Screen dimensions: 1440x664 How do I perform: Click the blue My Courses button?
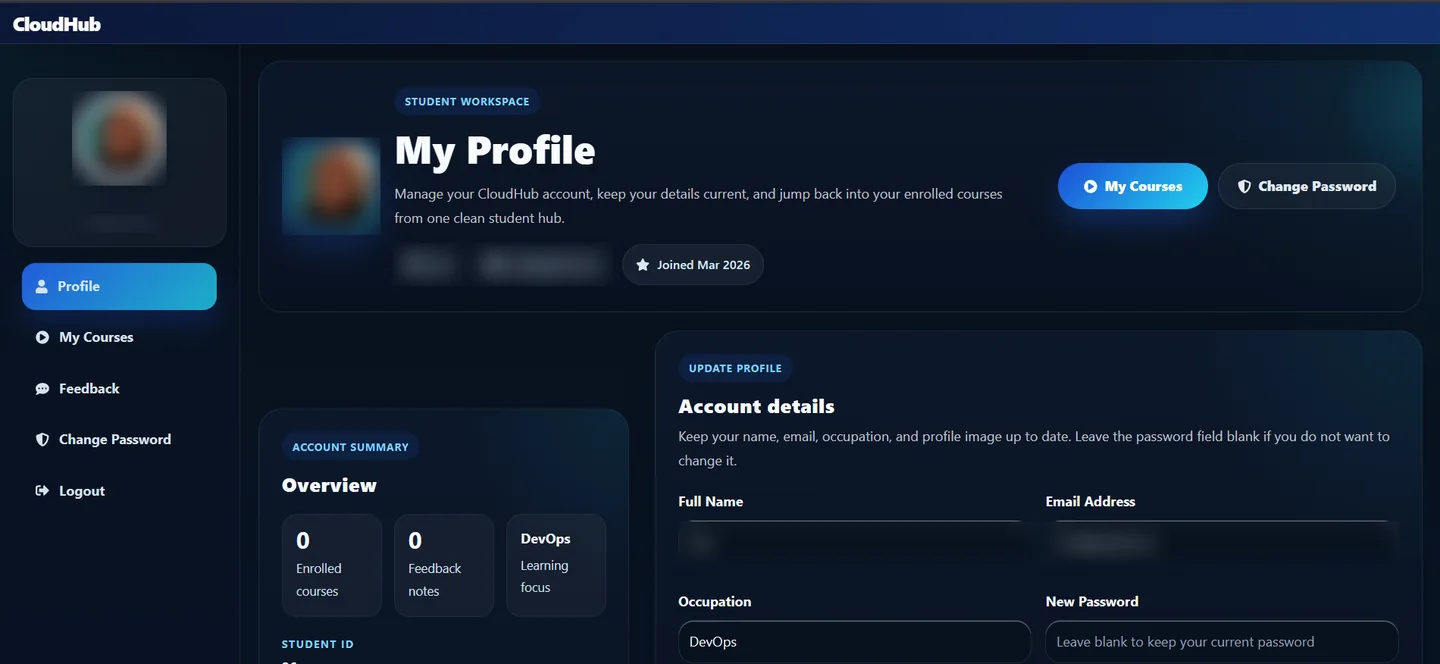pyautogui.click(x=1132, y=186)
